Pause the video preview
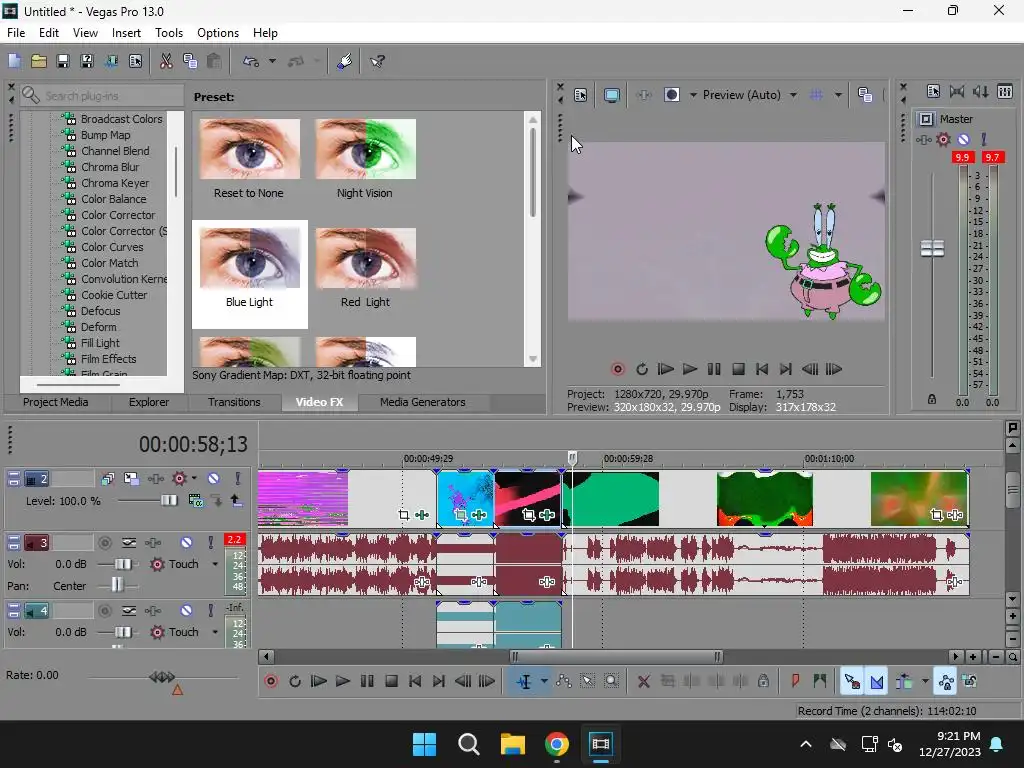The width and height of the screenshot is (1024, 768). pos(714,369)
